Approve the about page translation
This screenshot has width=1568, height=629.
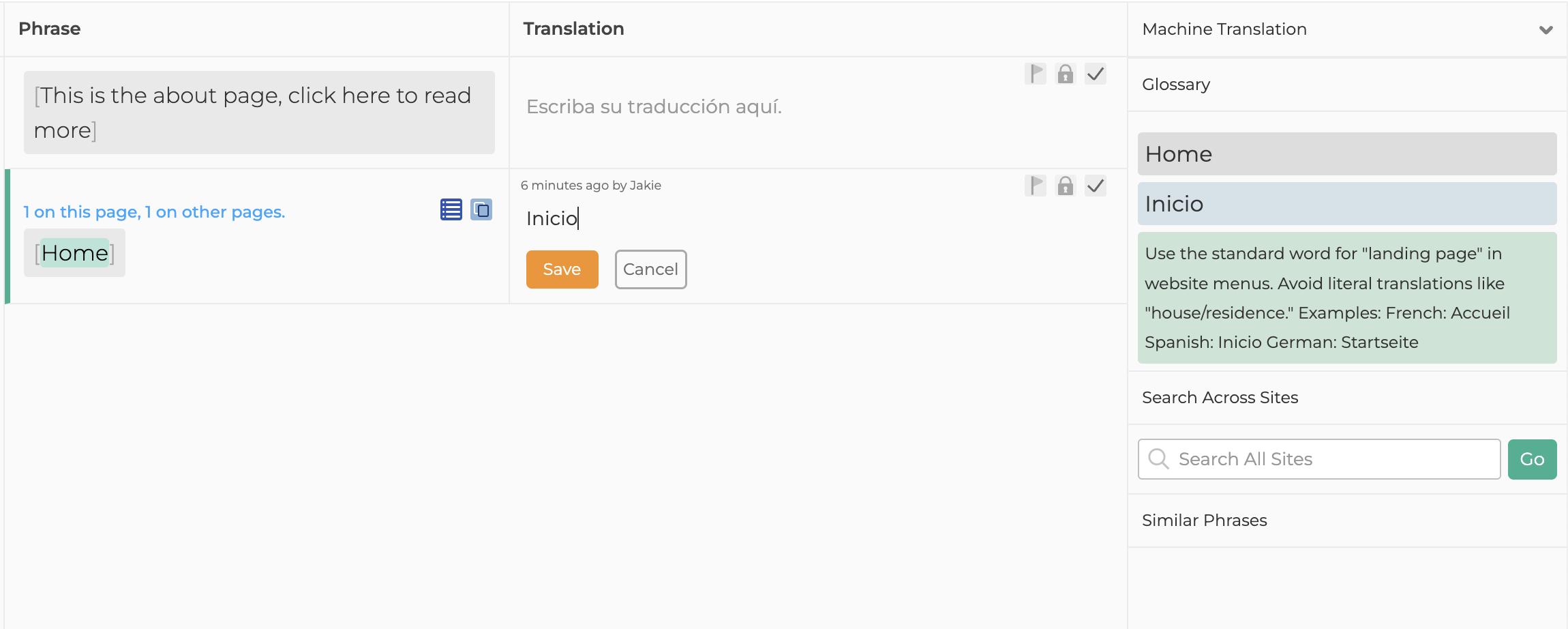(x=1096, y=74)
